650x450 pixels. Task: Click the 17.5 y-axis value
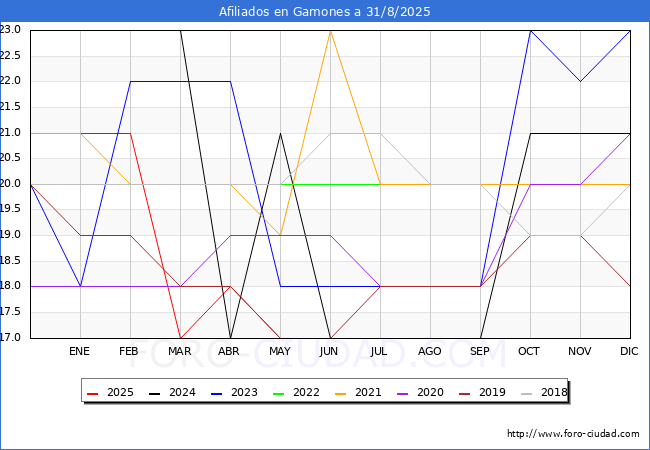(10, 312)
